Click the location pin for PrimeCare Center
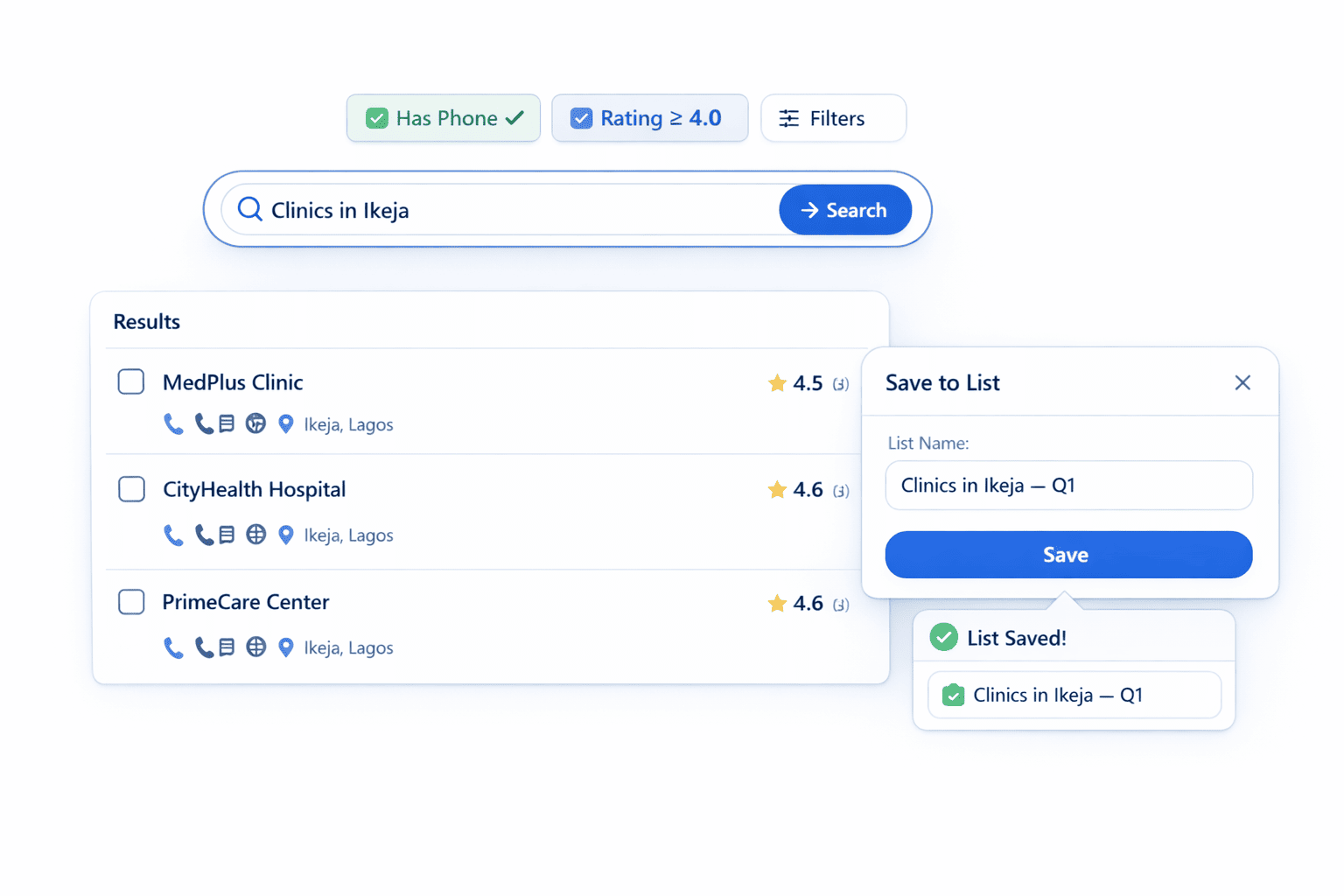Screen dimensions: 1344x896 pyautogui.click(x=286, y=647)
